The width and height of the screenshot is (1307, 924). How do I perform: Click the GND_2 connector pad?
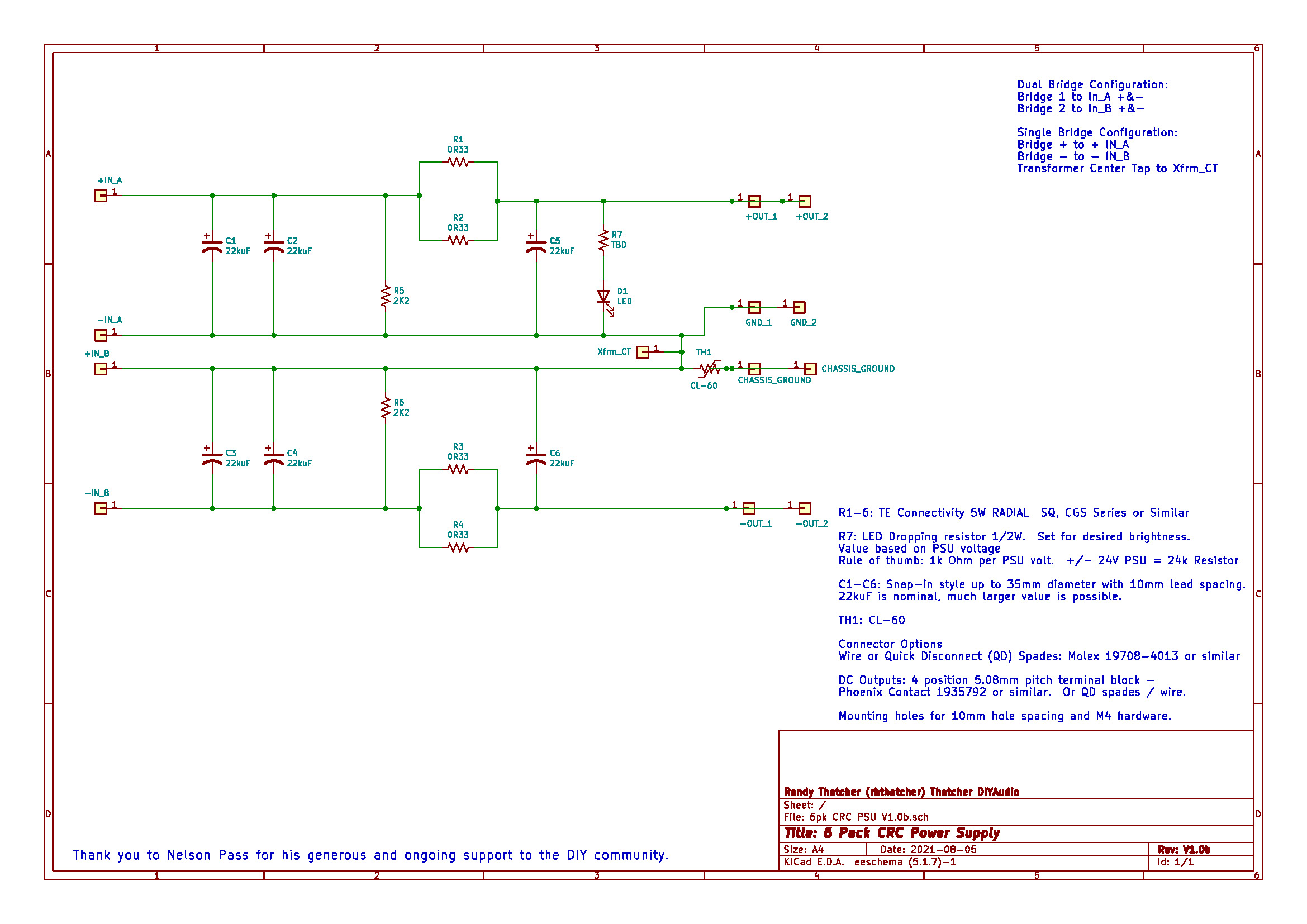pos(799,307)
